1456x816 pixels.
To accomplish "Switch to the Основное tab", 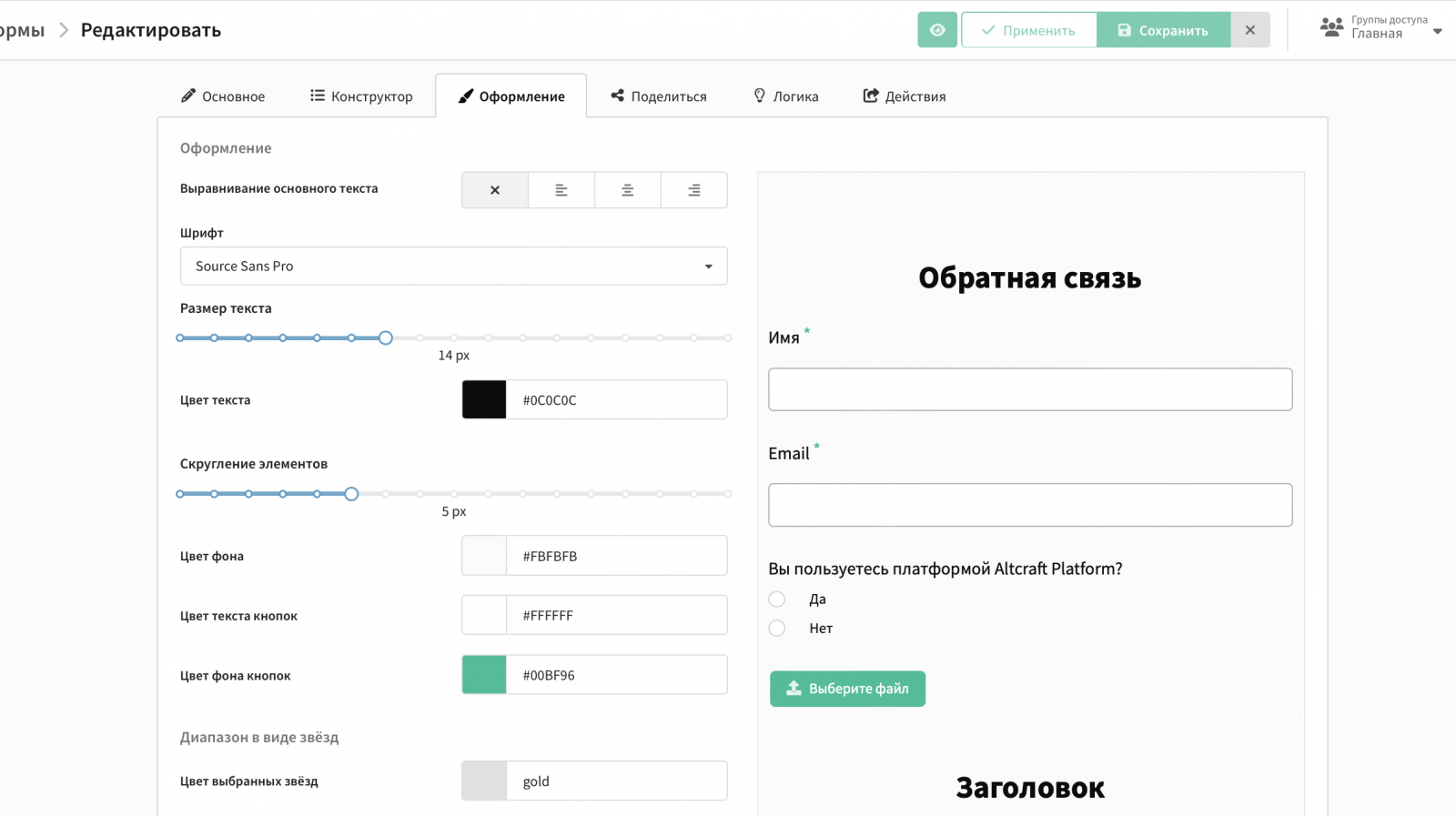I will pos(223,96).
